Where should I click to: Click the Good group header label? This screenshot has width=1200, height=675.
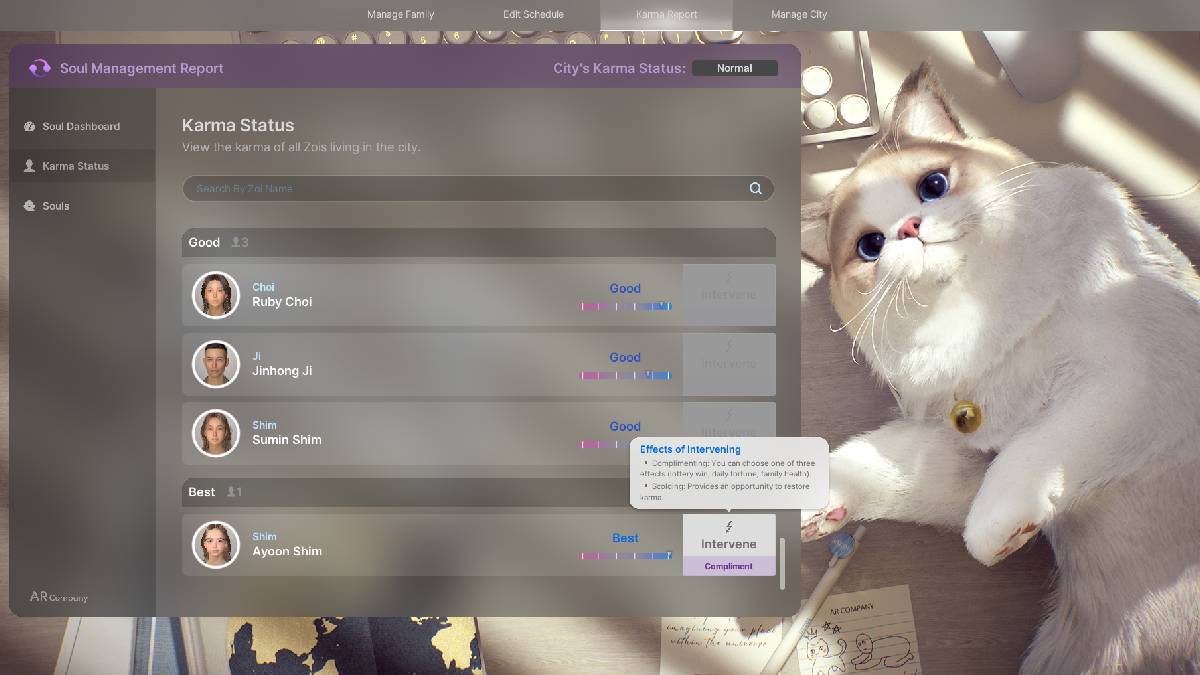204,242
